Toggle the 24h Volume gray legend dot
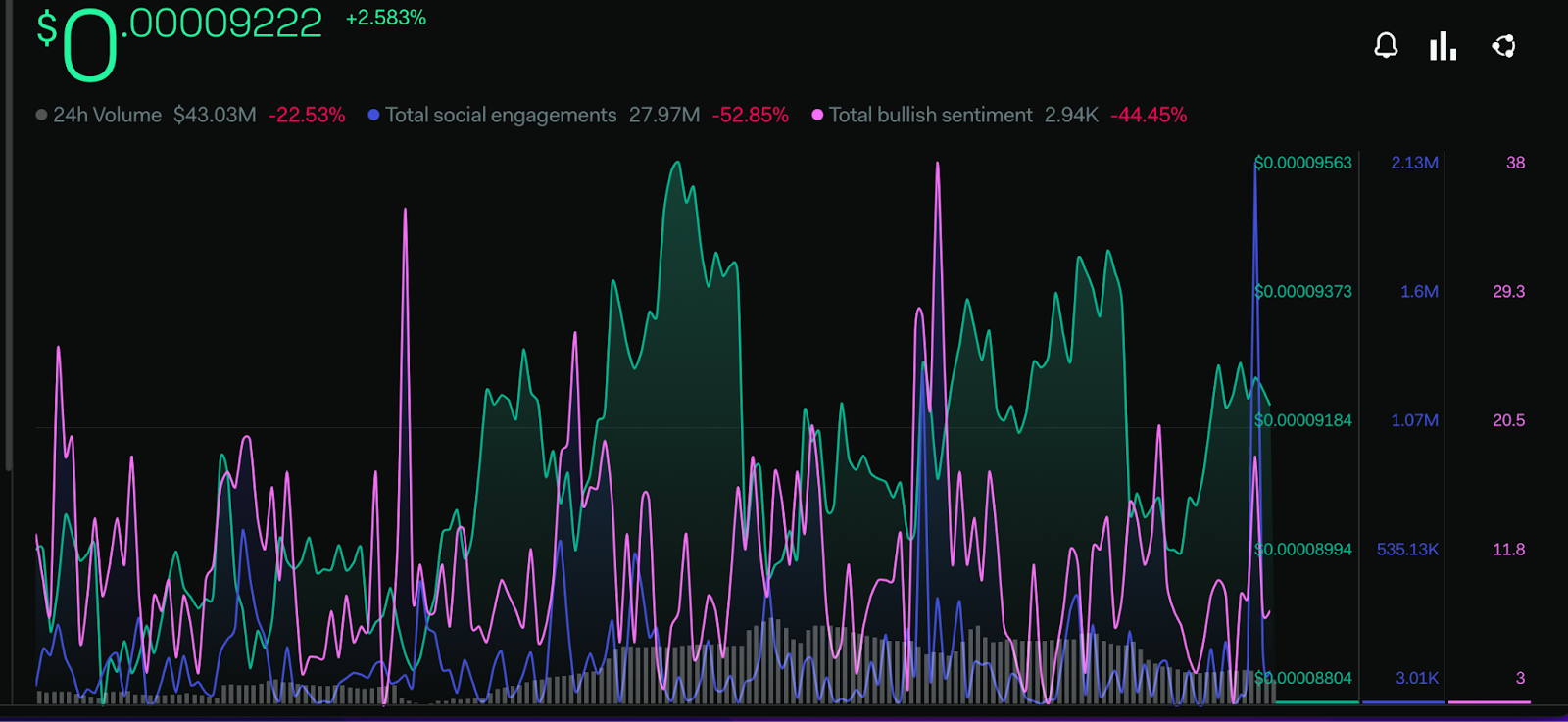The width and height of the screenshot is (1568, 722). pyautogui.click(x=41, y=115)
